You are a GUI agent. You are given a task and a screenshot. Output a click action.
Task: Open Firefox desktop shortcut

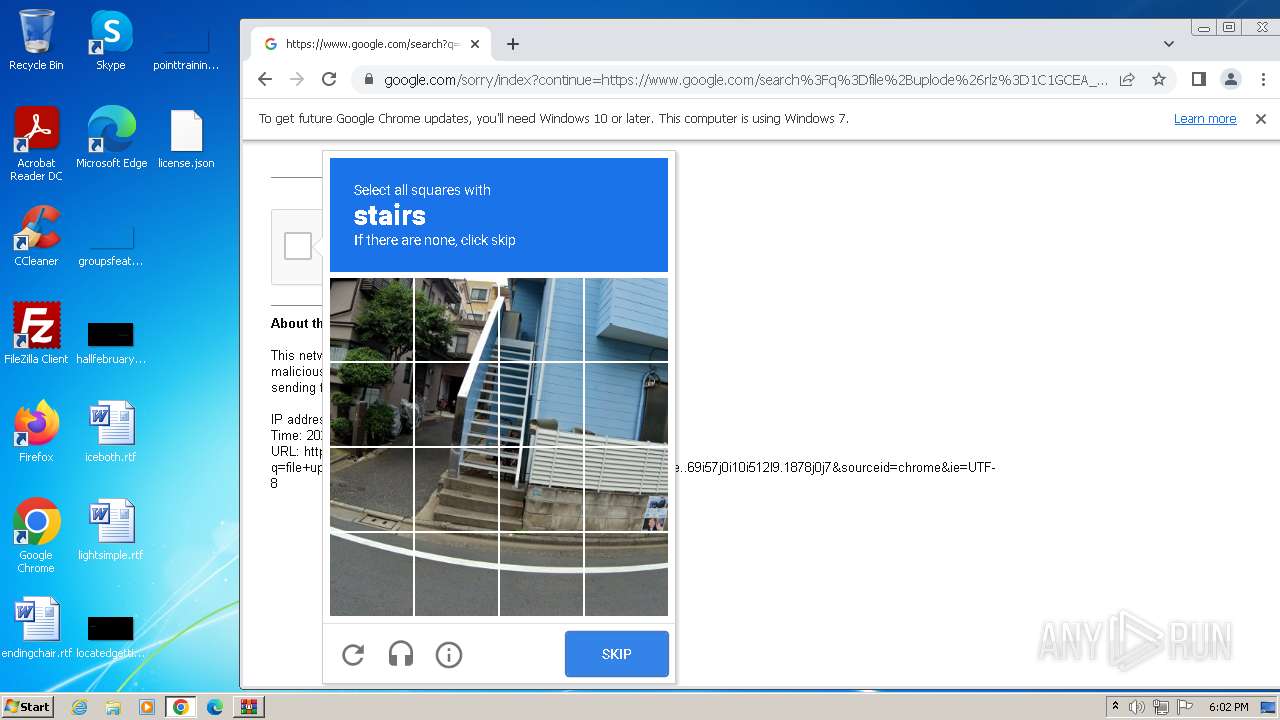[36, 432]
